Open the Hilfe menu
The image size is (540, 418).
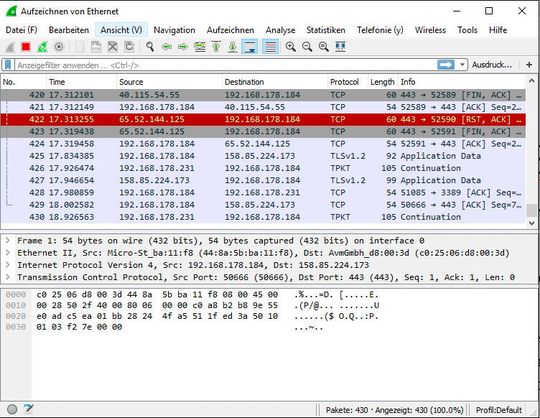point(498,30)
